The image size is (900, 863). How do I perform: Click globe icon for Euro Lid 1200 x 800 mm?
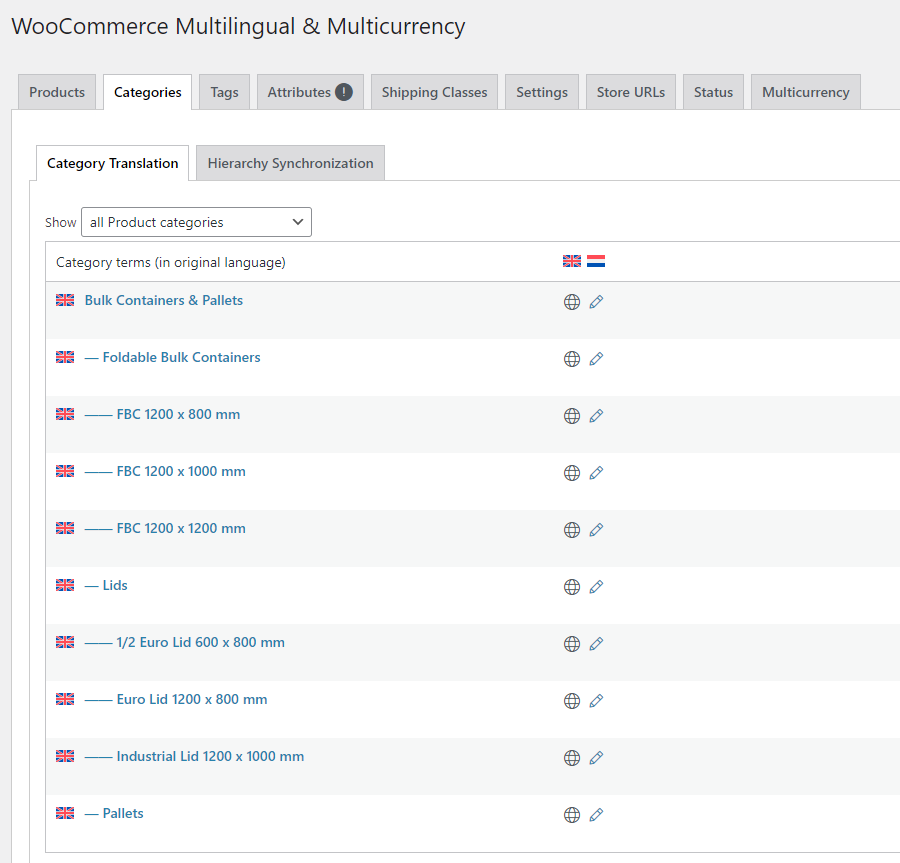(572, 701)
